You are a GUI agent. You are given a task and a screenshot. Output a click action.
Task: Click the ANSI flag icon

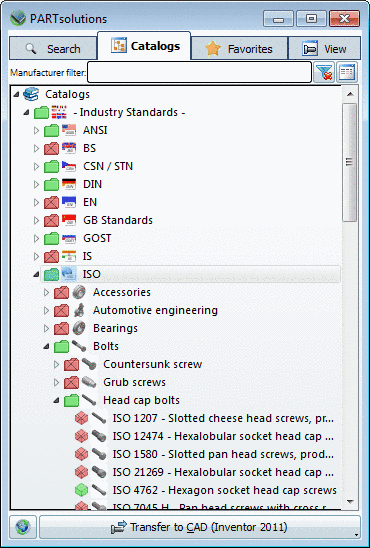pyautogui.click(x=69, y=130)
